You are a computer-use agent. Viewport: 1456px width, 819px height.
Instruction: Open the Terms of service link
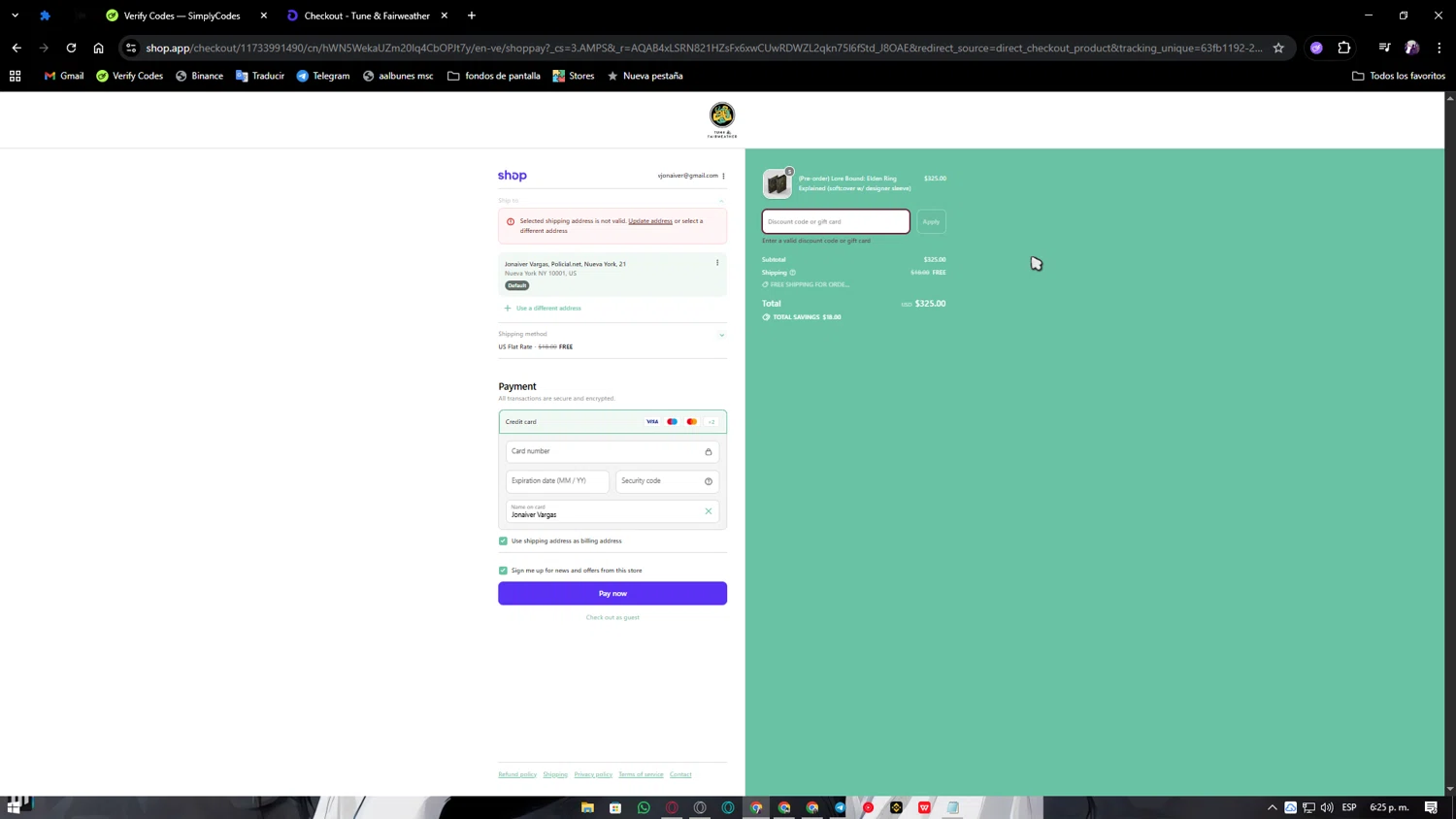[641, 774]
